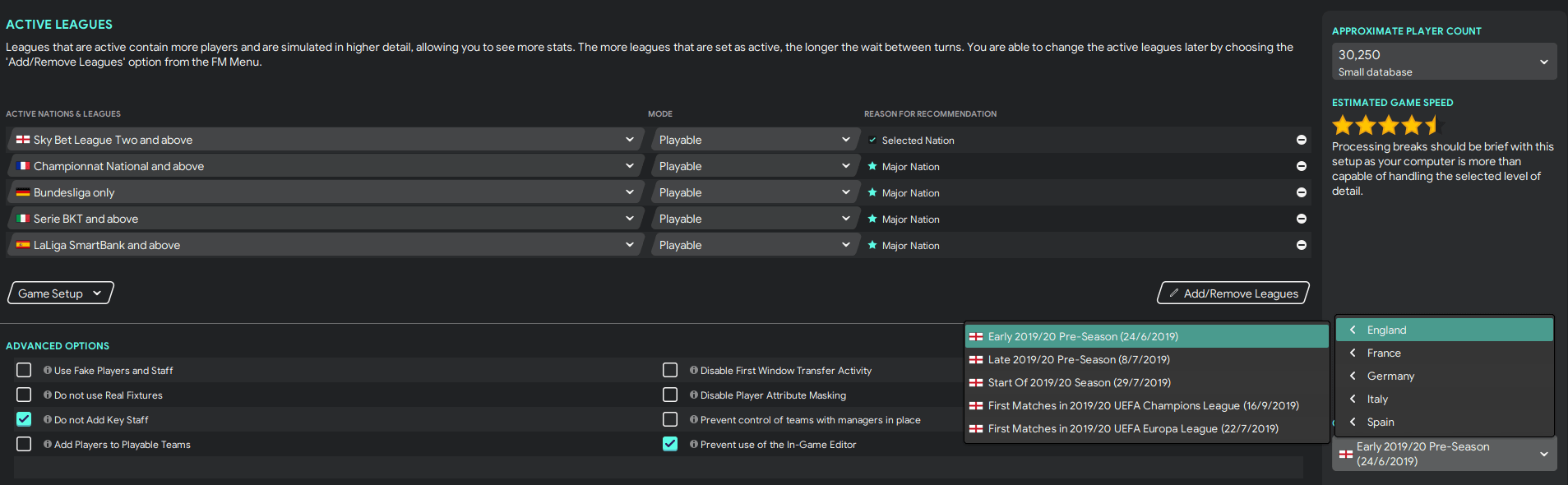This screenshot has height=485, width=1568.
Task: Open France in the nation list
Action: point(1444,353)
